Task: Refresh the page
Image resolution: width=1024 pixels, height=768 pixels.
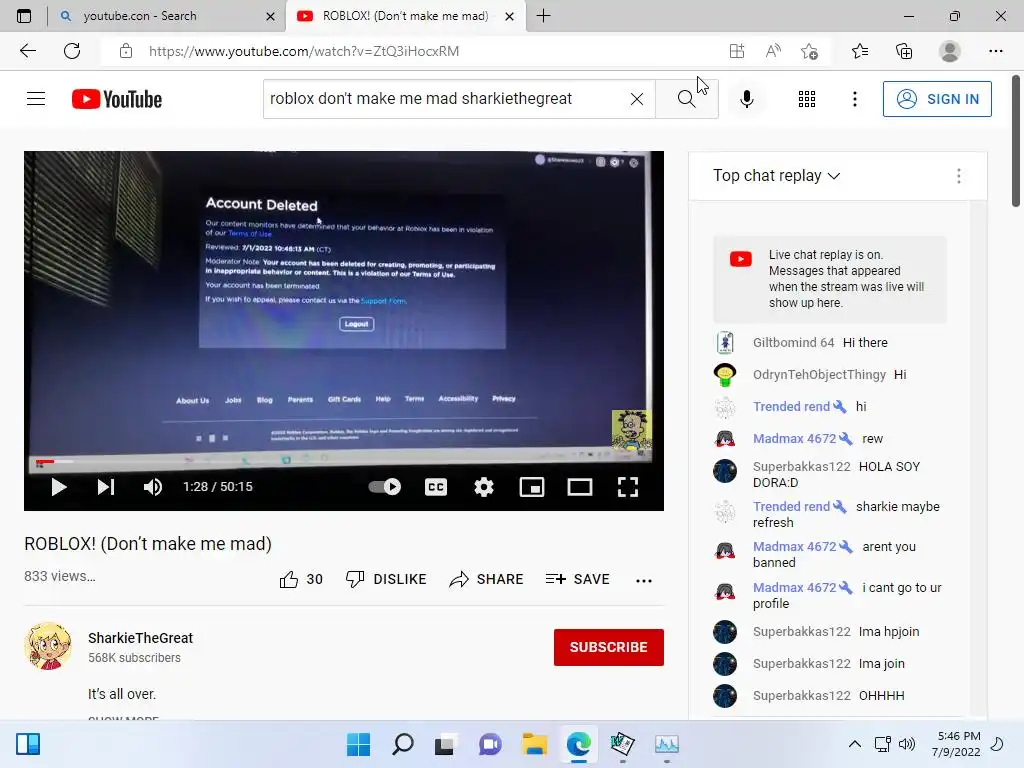Action: click(72, 51)
